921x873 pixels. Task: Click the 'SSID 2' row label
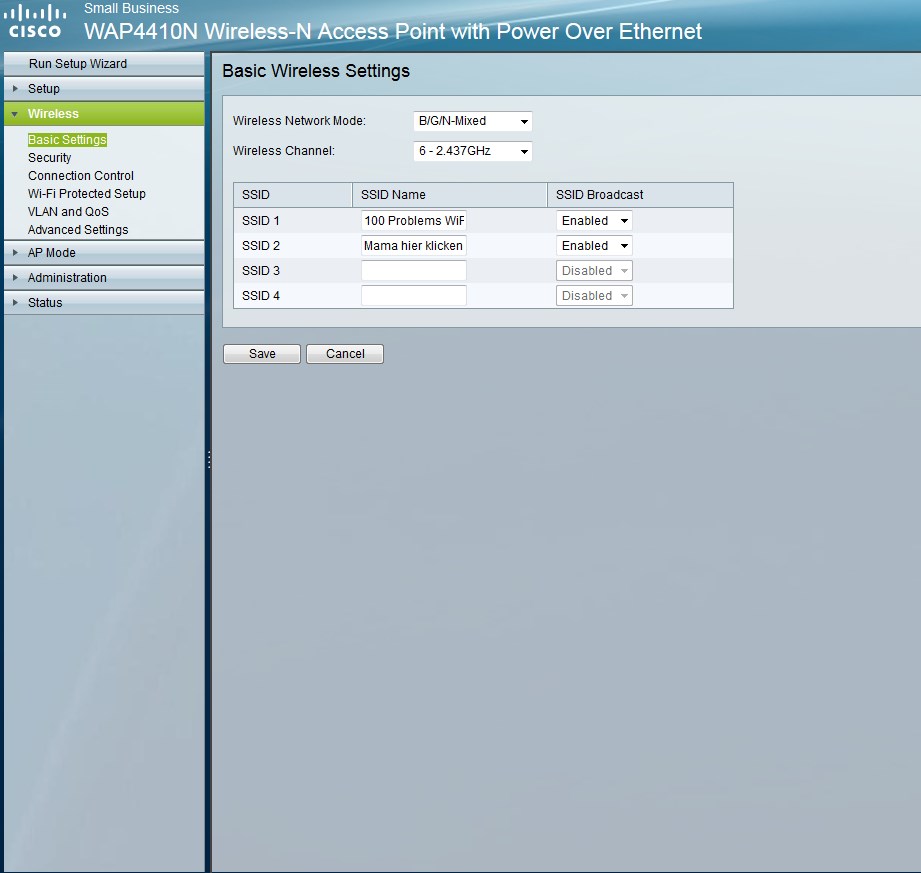pos(261,246)
